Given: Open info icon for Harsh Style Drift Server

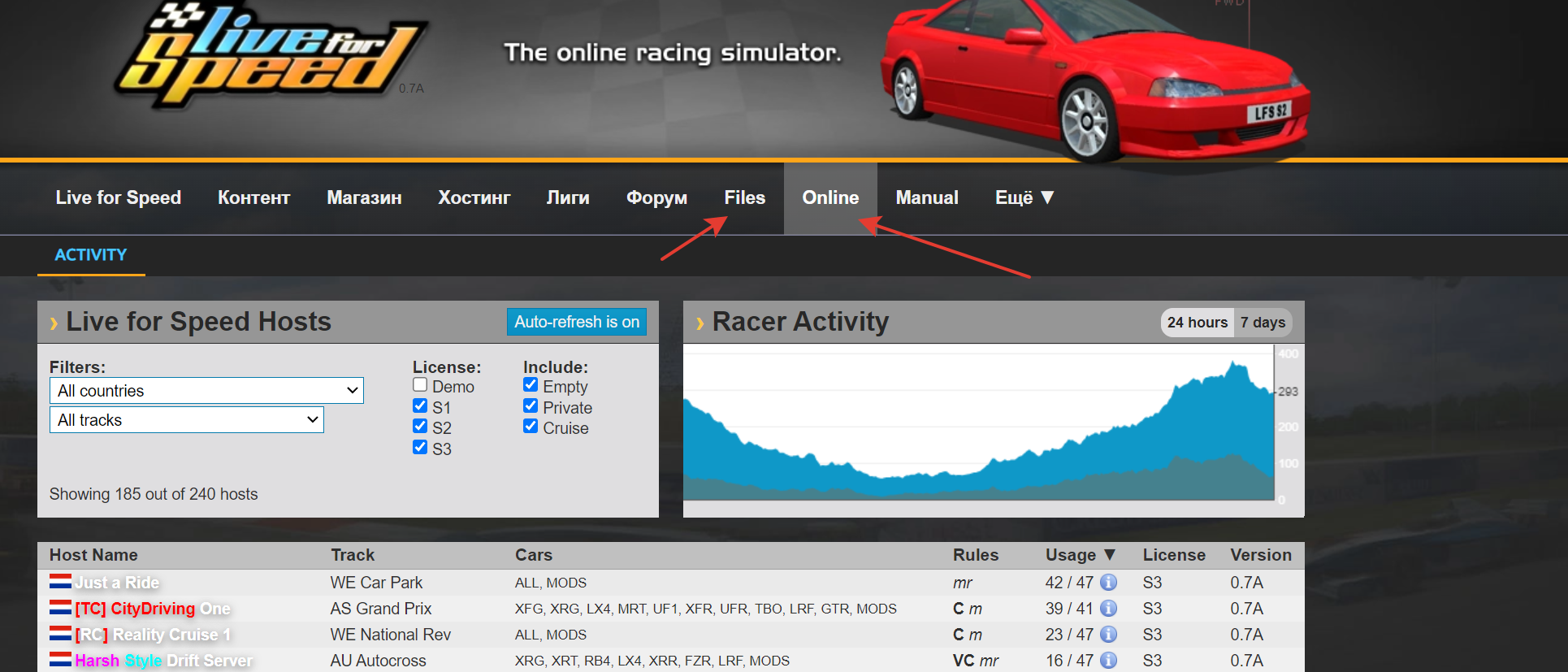Looking at the screenshot, I should 1108,661.
